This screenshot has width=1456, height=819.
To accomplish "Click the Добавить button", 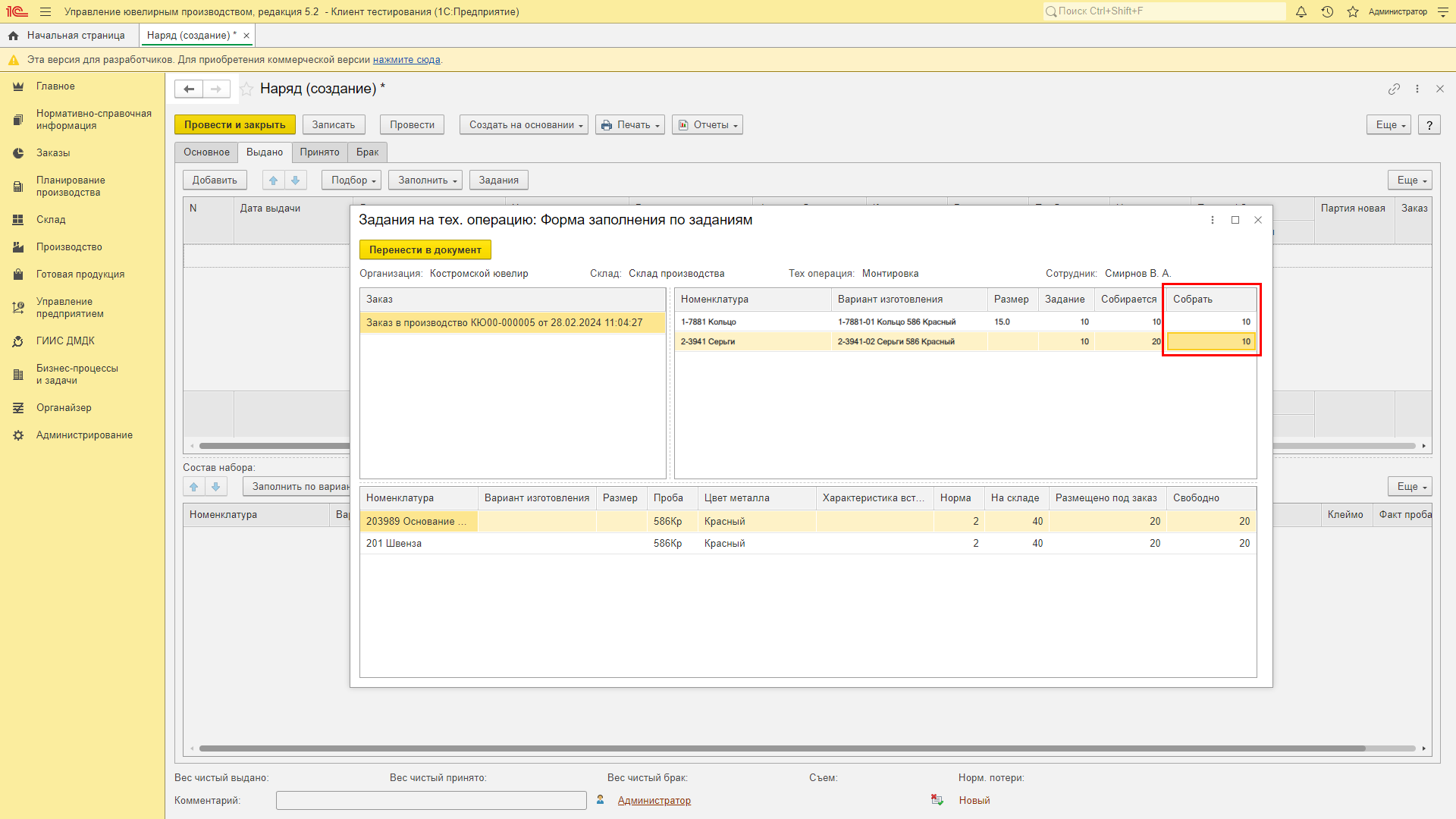I will pos(215,180).
